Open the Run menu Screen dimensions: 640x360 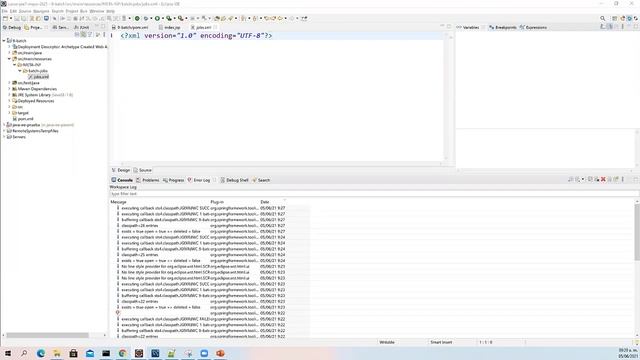pyautogui.click(x=84, y=11)
